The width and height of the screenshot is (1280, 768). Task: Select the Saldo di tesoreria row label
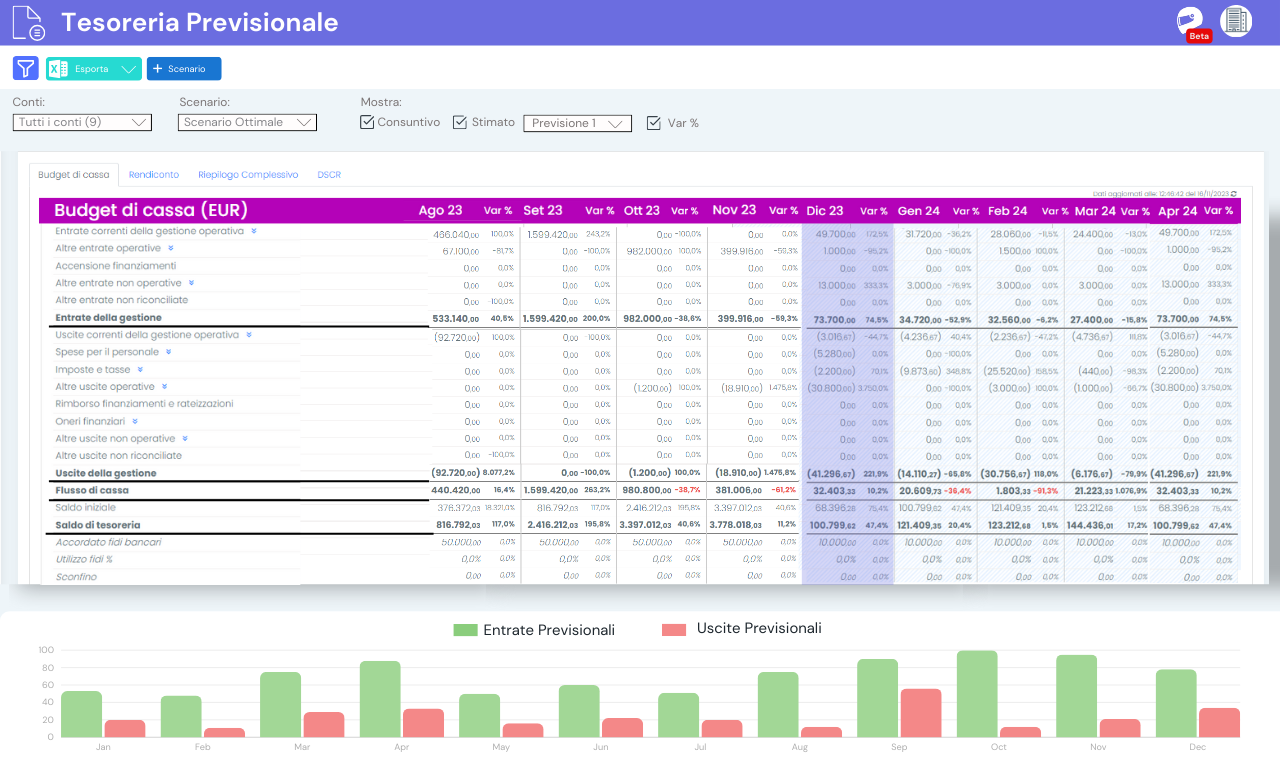click(98, 525)
